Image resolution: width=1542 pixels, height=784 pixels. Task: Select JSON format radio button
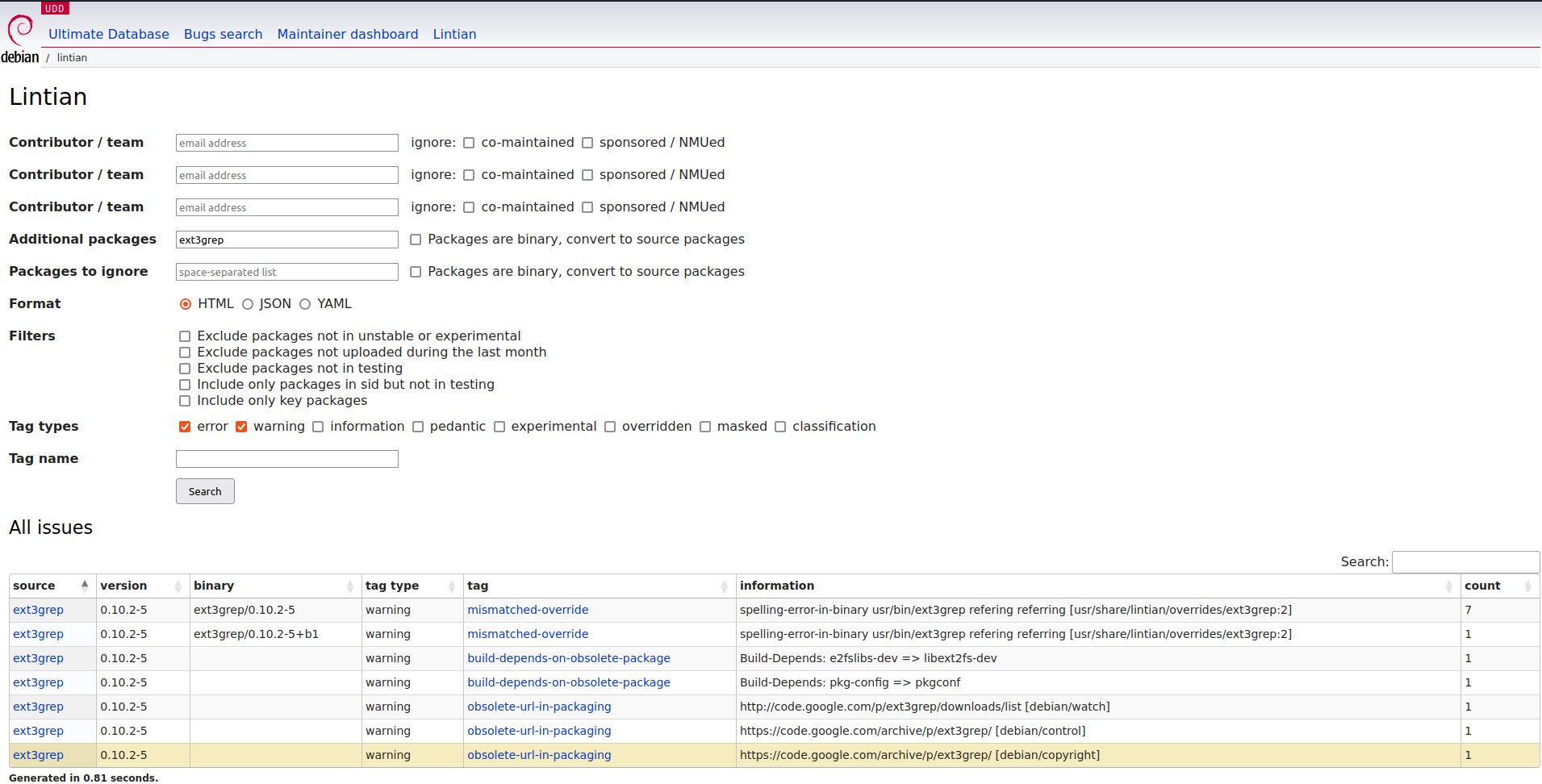click(x=248, y=304)
